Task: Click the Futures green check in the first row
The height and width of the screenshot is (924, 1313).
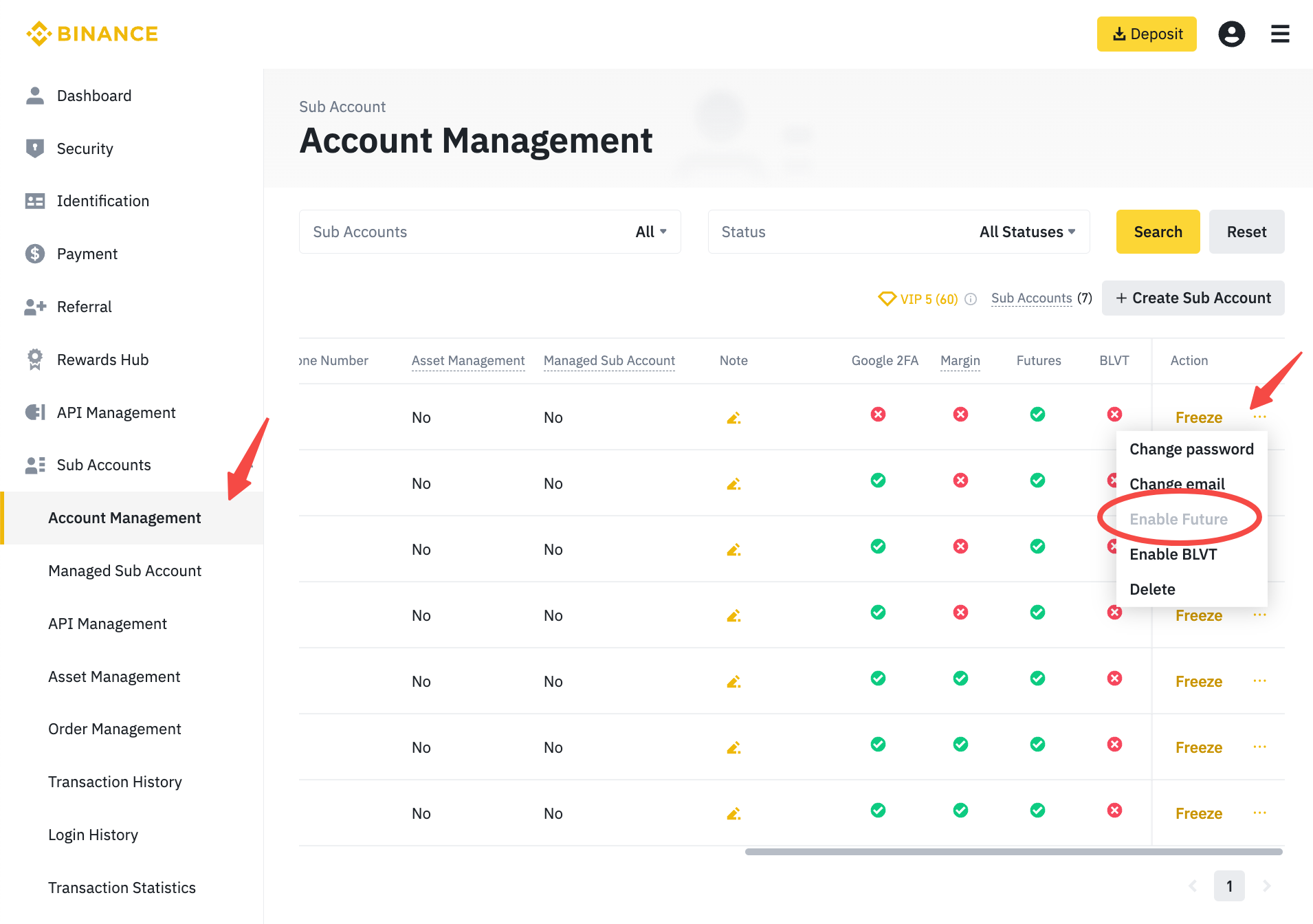Action: [1037, 415]
